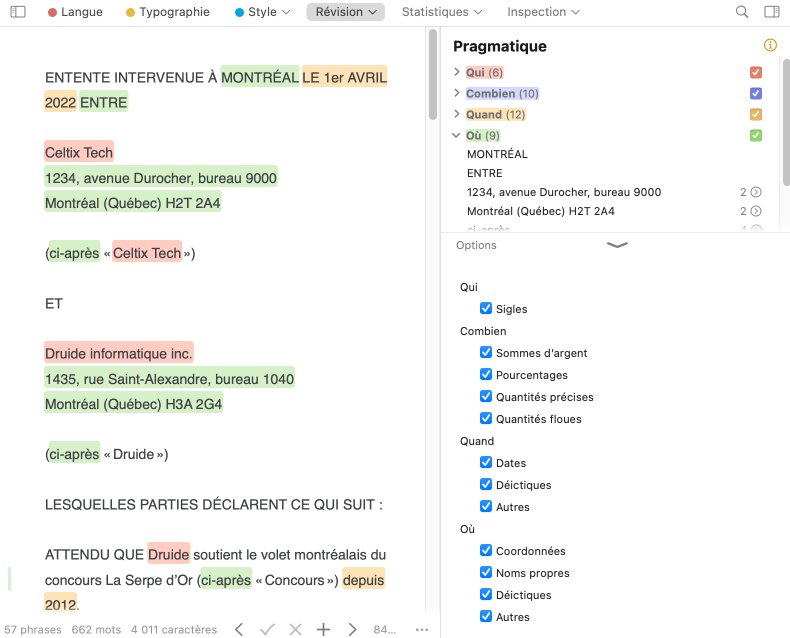Click the search magnifier icon
790x638 pixels.
point(742,12)
